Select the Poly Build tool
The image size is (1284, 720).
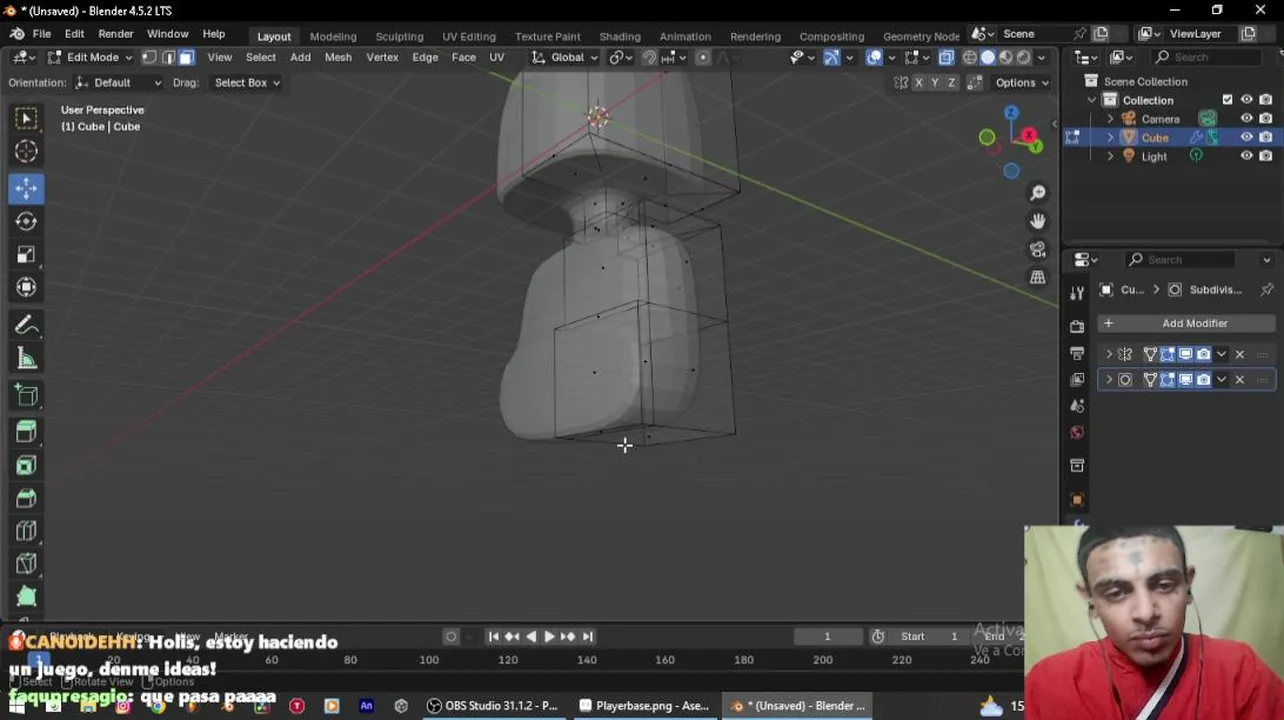(x=26, y=597)
